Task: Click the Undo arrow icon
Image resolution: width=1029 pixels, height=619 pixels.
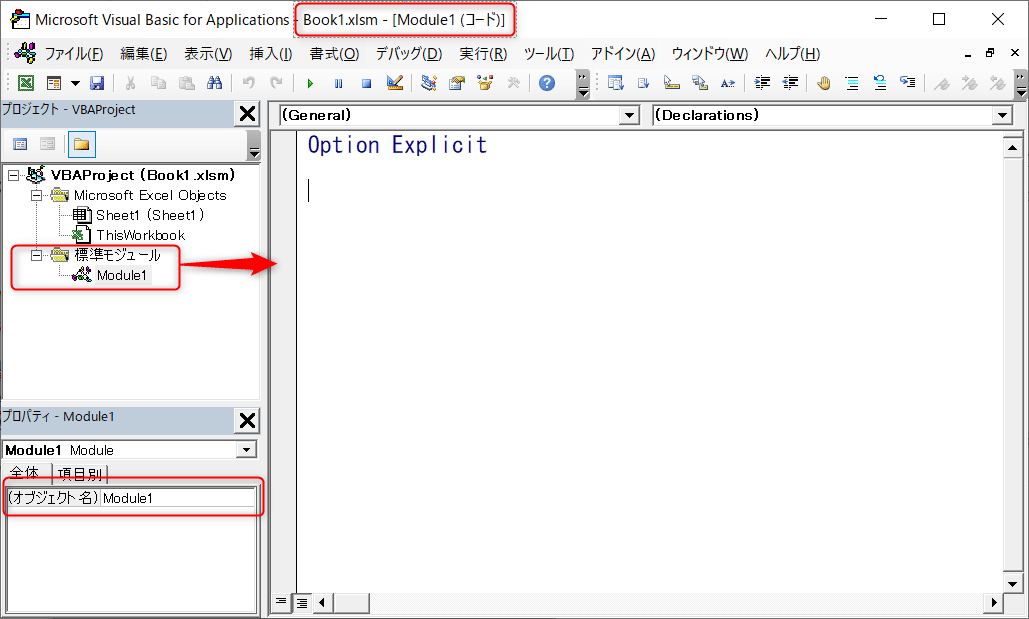Action: pyautogui.click(x=248, y=83)
